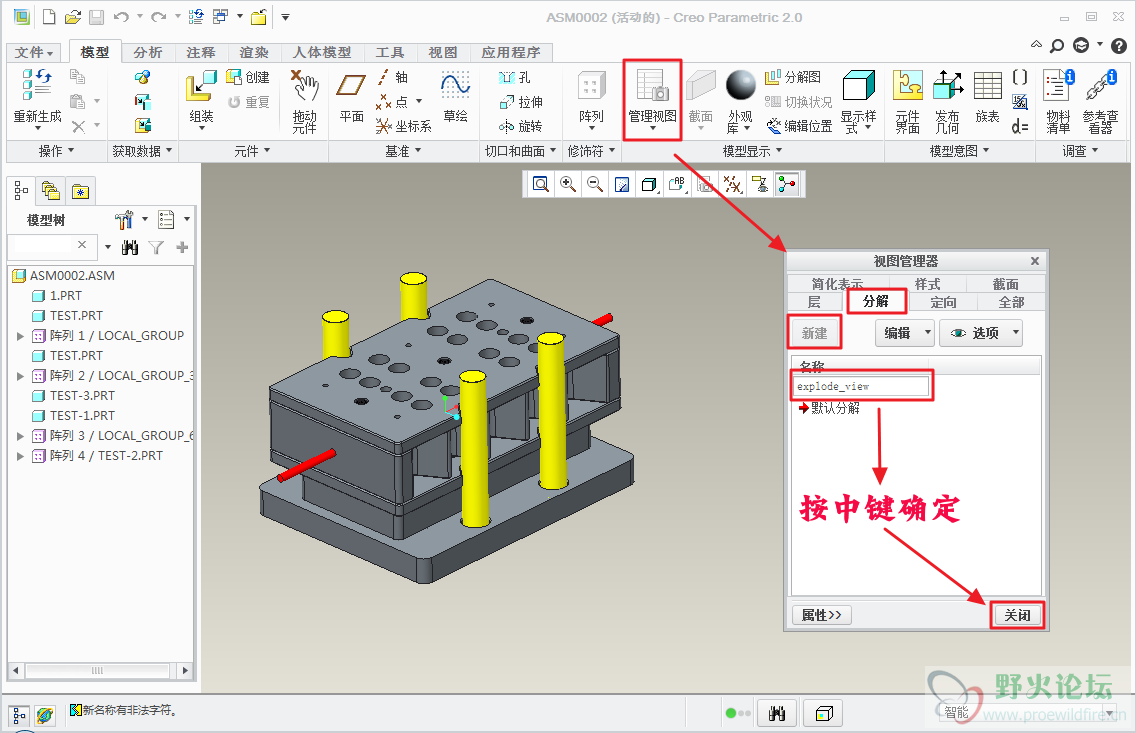Open the 定向 tab in View Manager
Viewport: 1136px width, 733px height.
pos(943,302)
